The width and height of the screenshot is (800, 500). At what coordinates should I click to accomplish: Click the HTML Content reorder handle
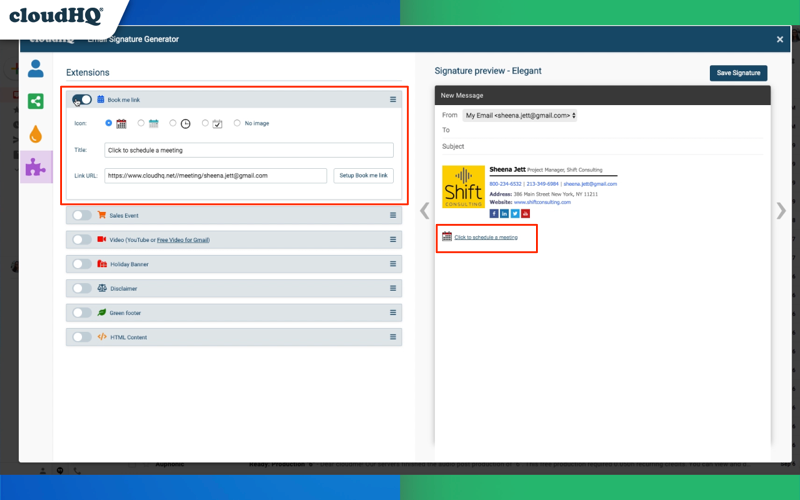tap(393, 337)
